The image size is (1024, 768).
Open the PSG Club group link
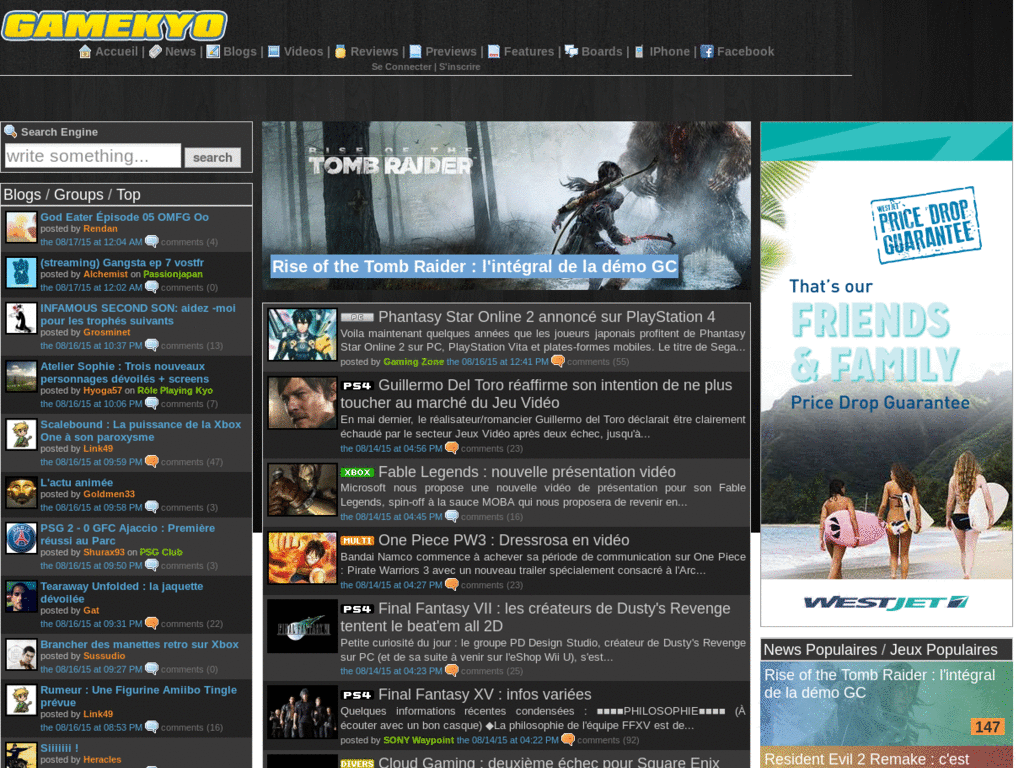161,552
